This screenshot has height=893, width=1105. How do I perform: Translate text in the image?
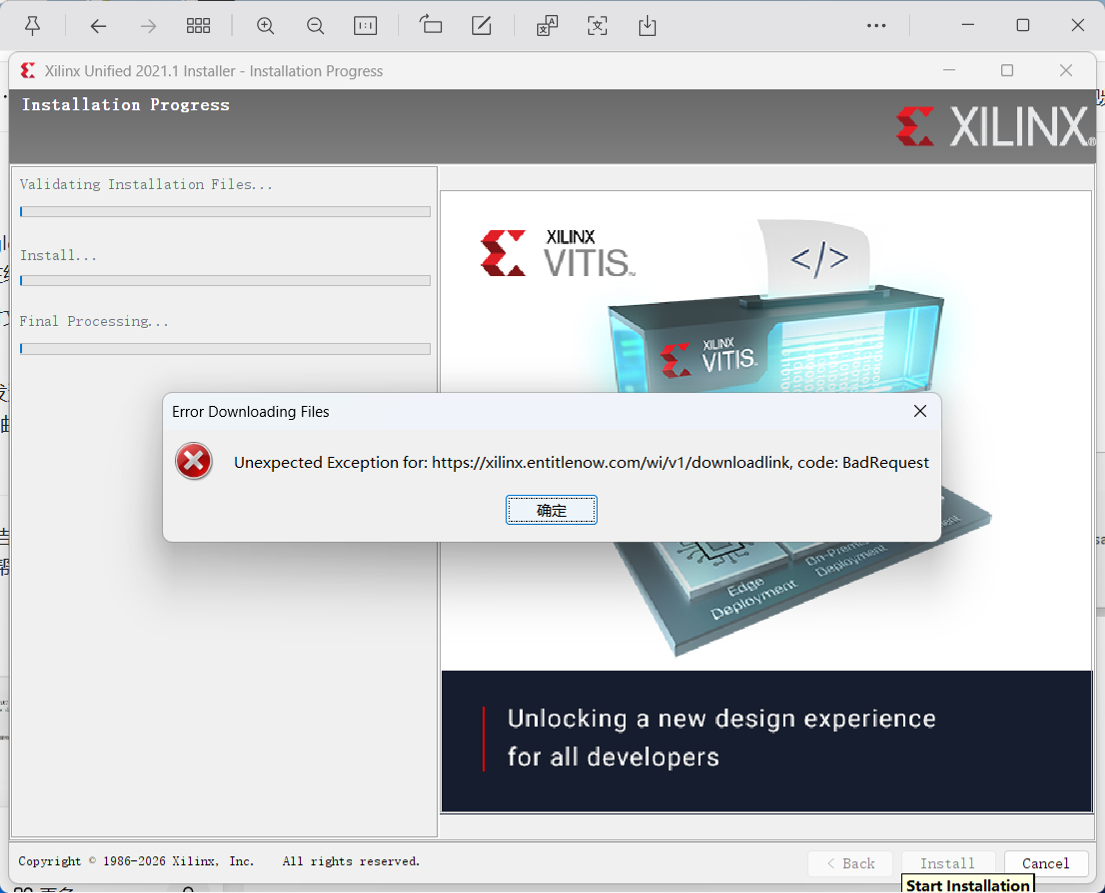click(x=547, y=26)
